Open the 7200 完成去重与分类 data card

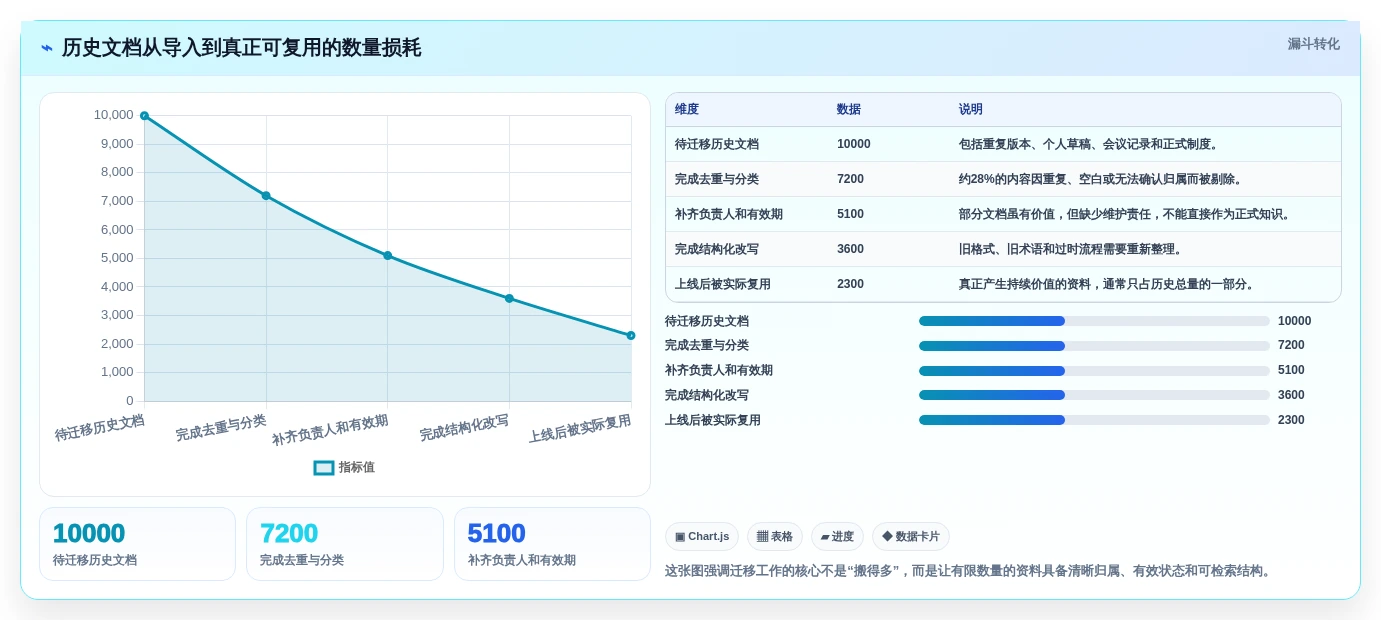coord(345,544)
